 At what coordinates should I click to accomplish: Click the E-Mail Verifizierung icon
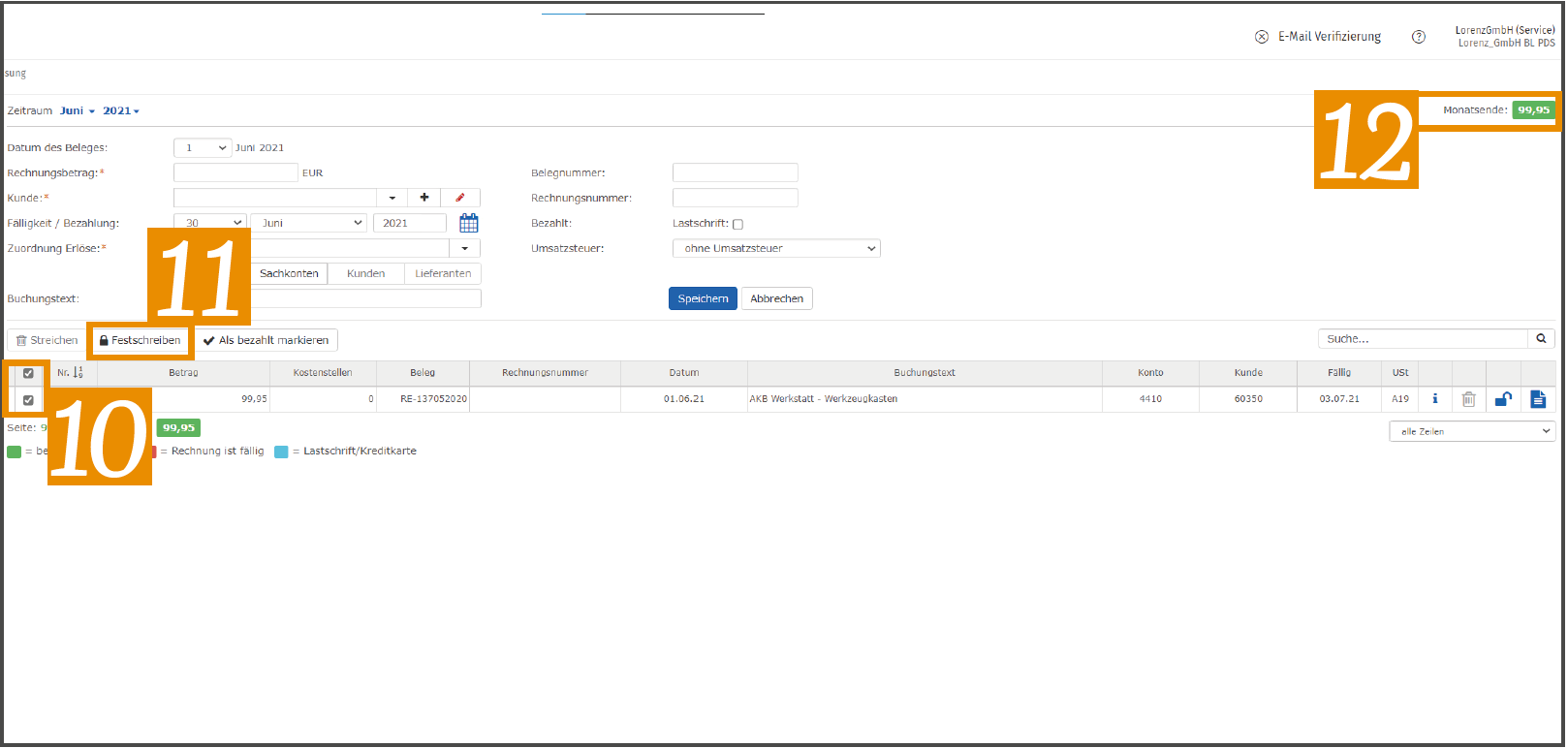point(1262,37)
